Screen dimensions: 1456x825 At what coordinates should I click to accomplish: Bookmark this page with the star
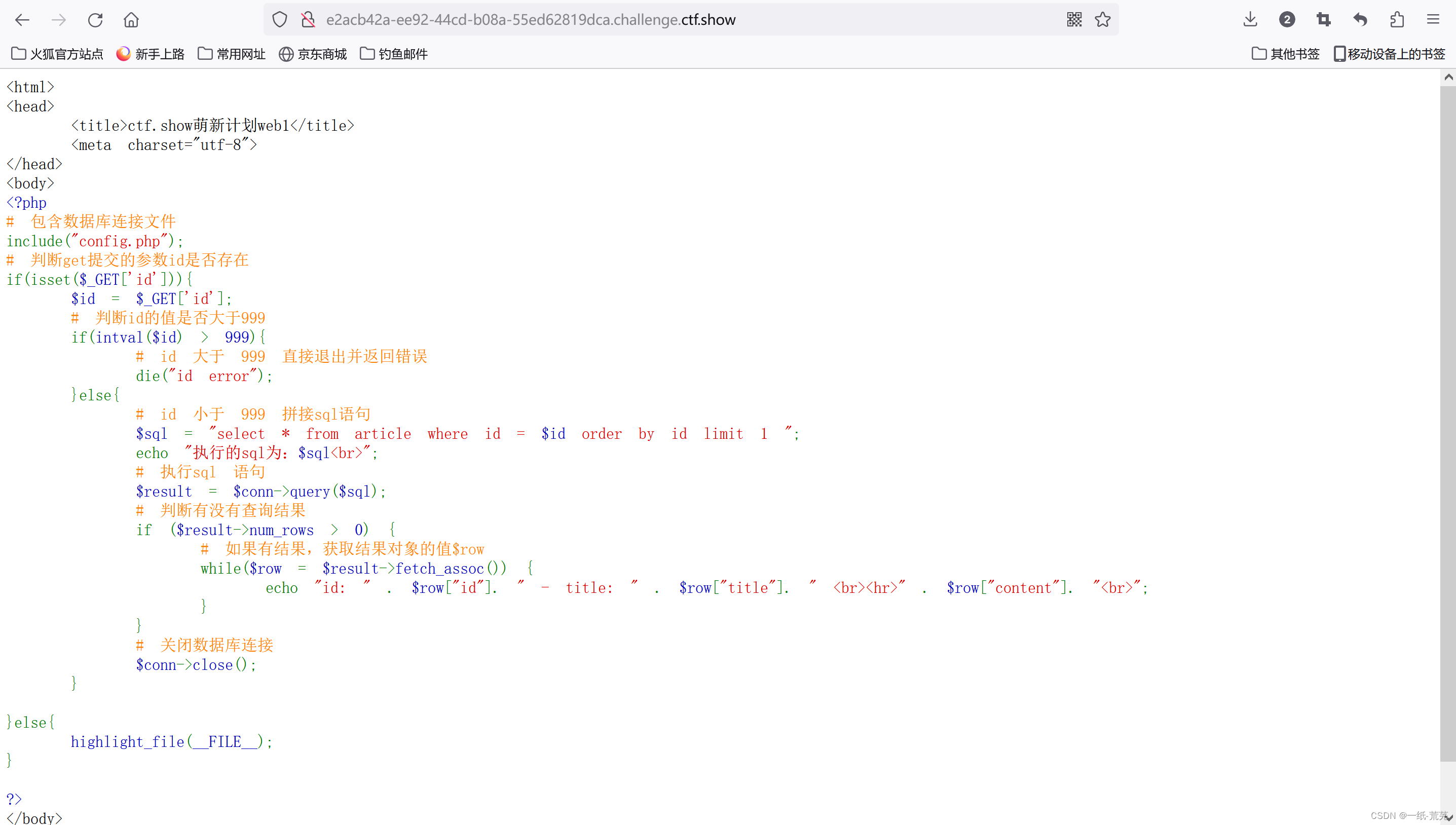(1102, 20)
